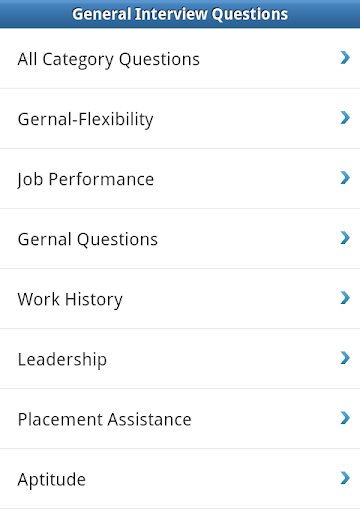
Task: Tap the chevron next to Gernal-Flexibility
Action: click(345, 118)
